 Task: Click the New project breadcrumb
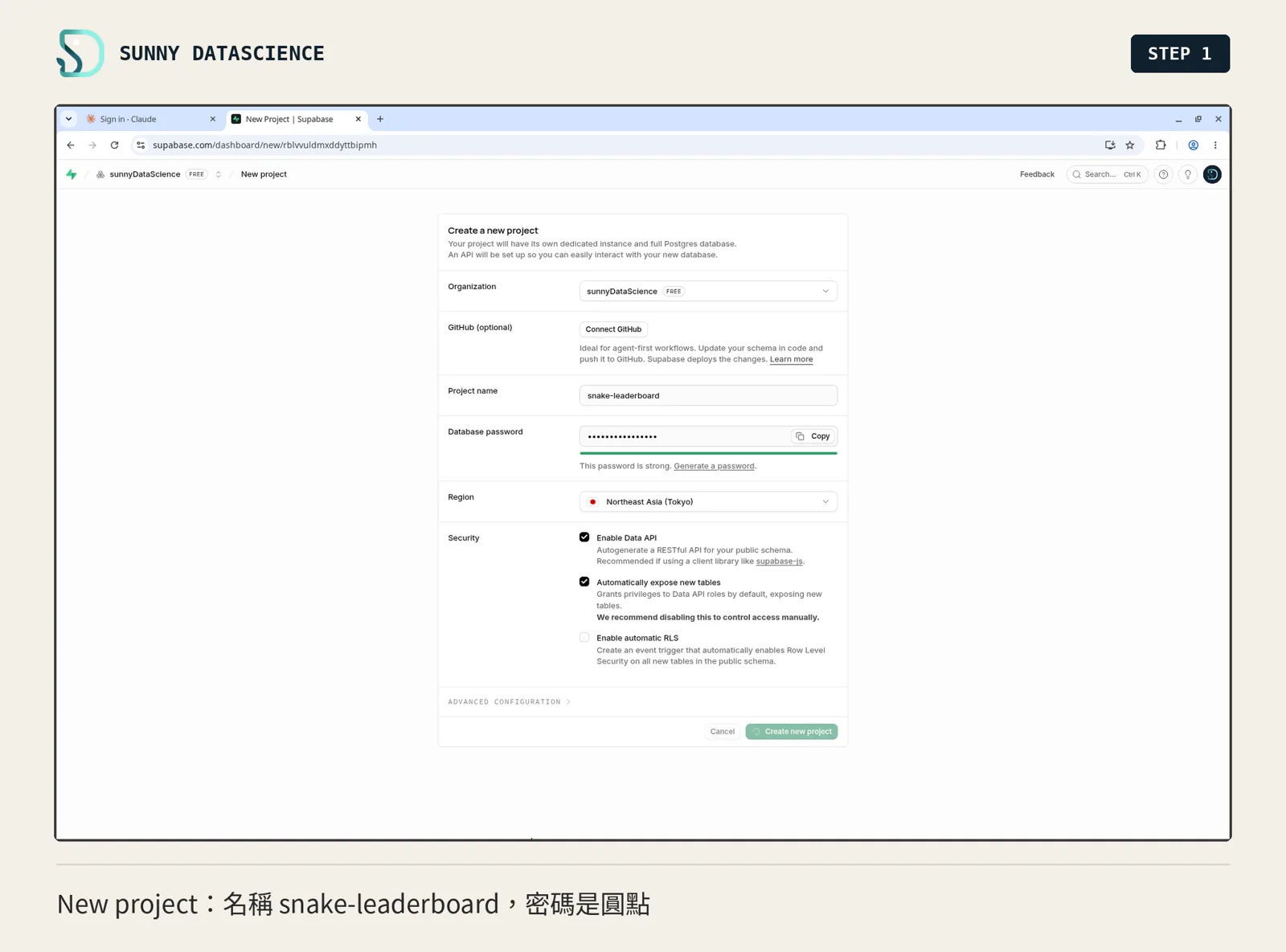264,174
